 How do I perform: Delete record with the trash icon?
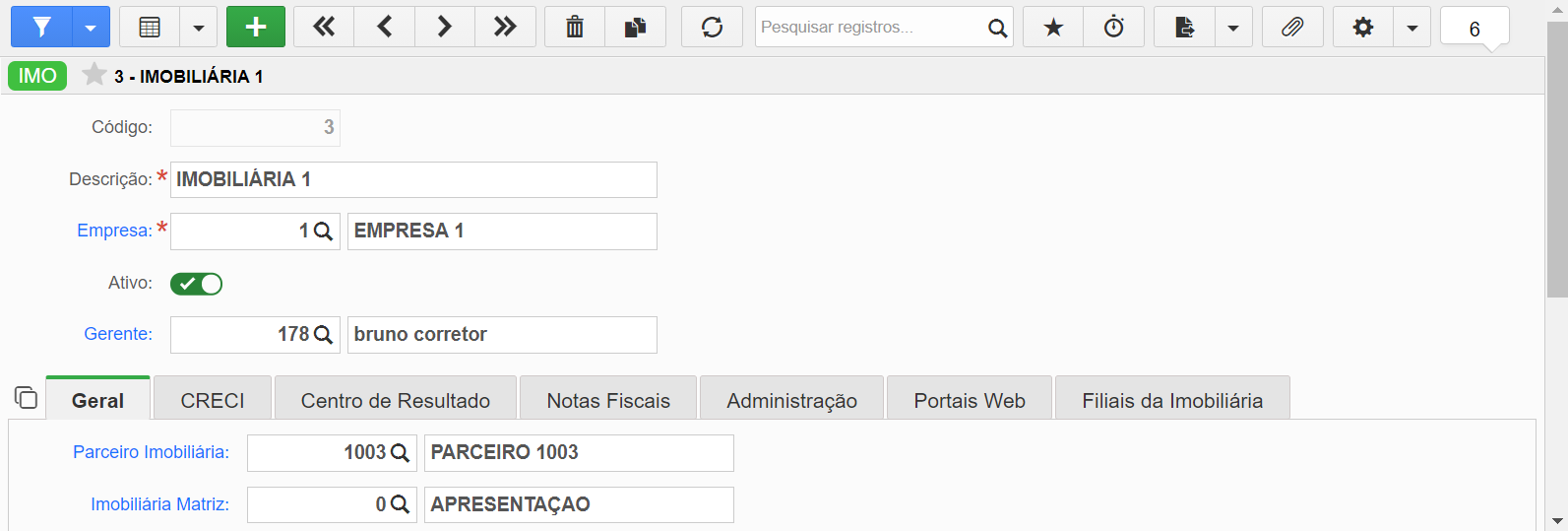tap(575, 27)
